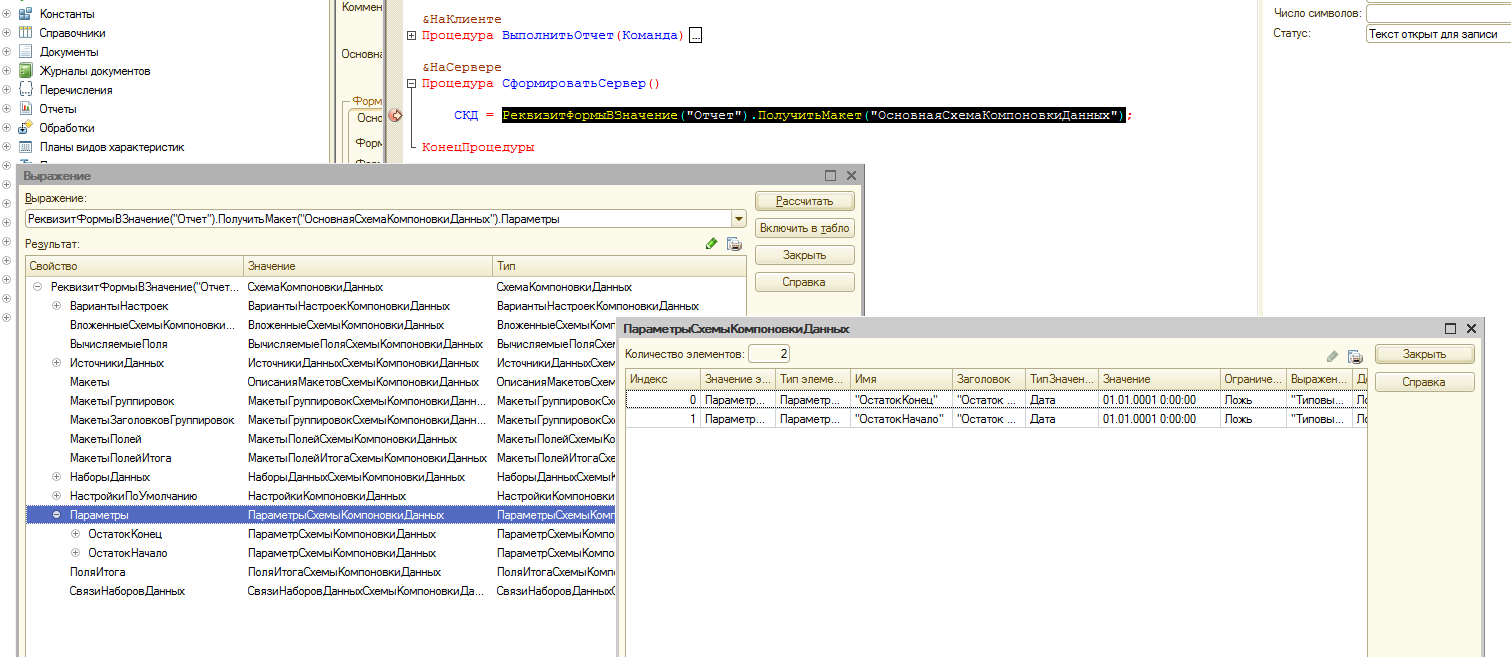Image resolution: width=1511 pixels, height=657 pixels.
Task: Click the Рассчитать button
Action: [805, 201]
